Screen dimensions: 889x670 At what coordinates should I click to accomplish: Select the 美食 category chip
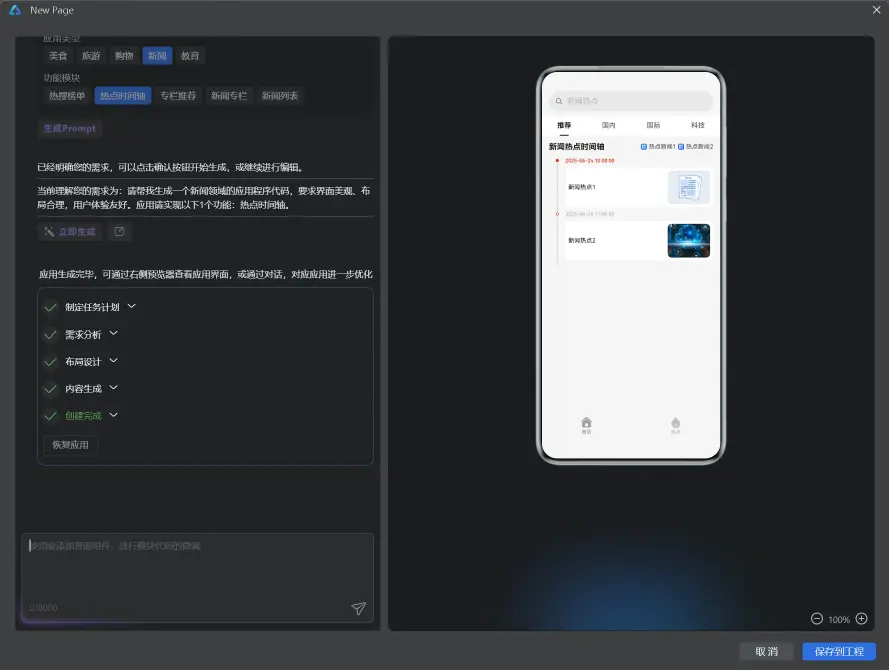point(58,55)
